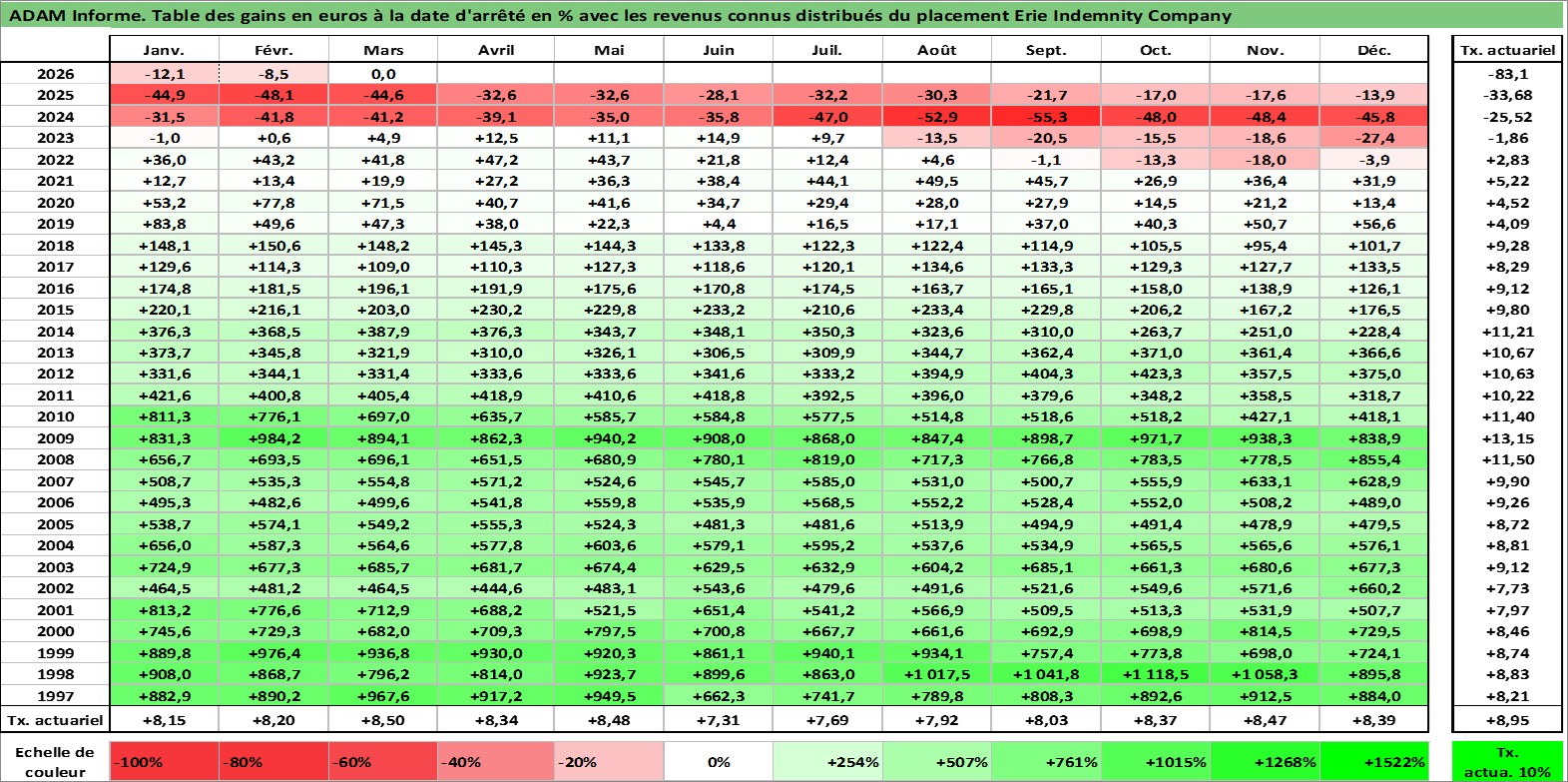Select the 2012 Oct. cell +423,3

click(x=1156, y=374)
